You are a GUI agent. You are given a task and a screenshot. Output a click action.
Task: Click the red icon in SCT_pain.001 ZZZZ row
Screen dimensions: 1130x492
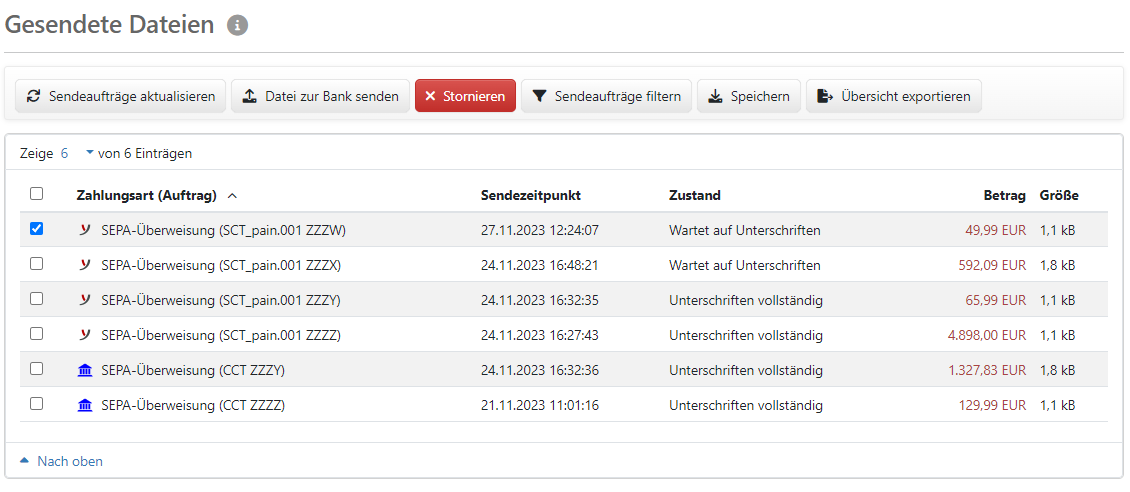tap(85, 334)
